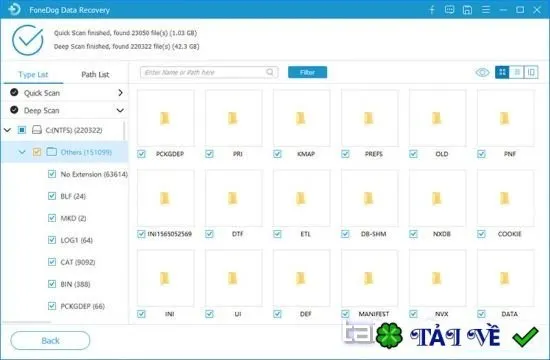
Task: Open the PREFS folder thumbnail
Action: coord(369,118)
